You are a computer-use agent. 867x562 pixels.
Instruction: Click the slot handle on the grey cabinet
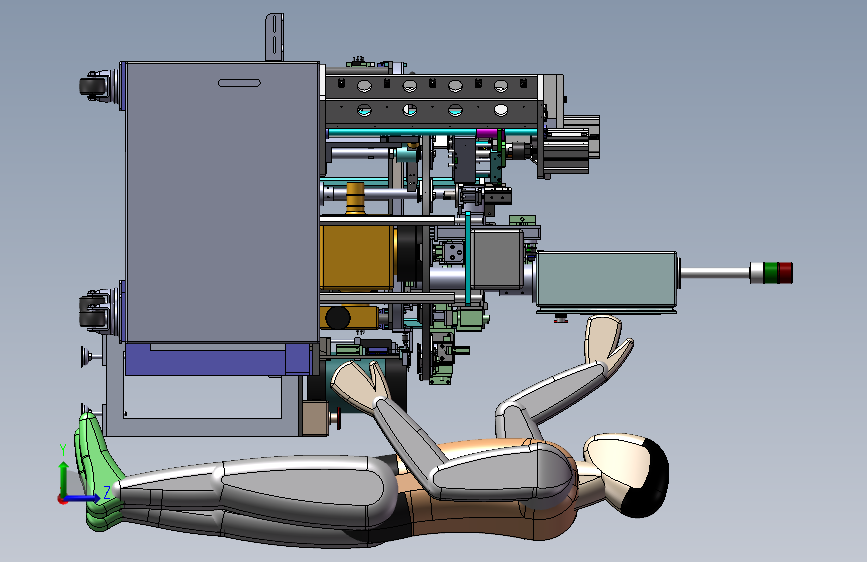coord(239,83)
